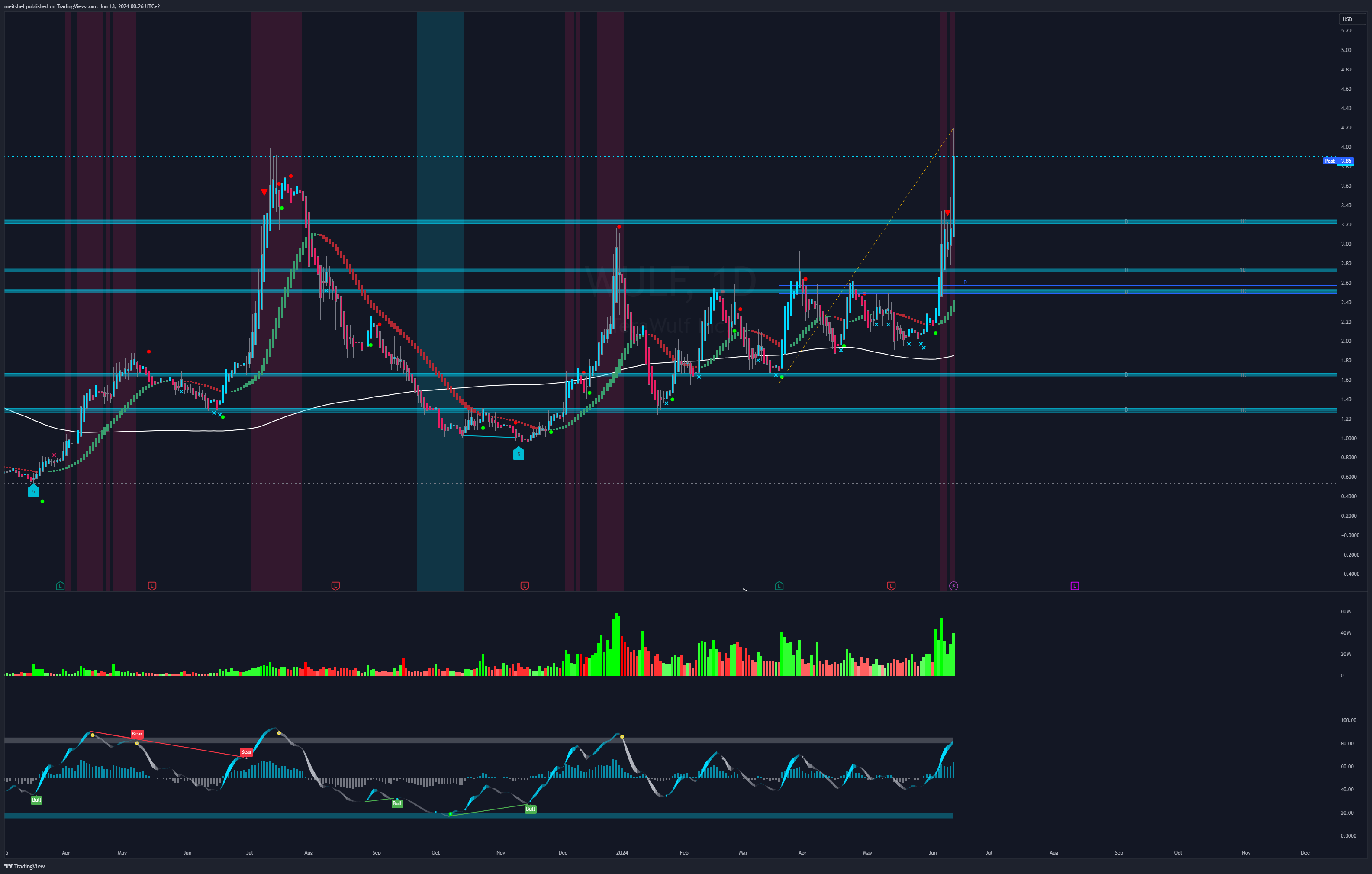
Task: Click the tall final blue candle in June 2024
Action: (954, 197)
